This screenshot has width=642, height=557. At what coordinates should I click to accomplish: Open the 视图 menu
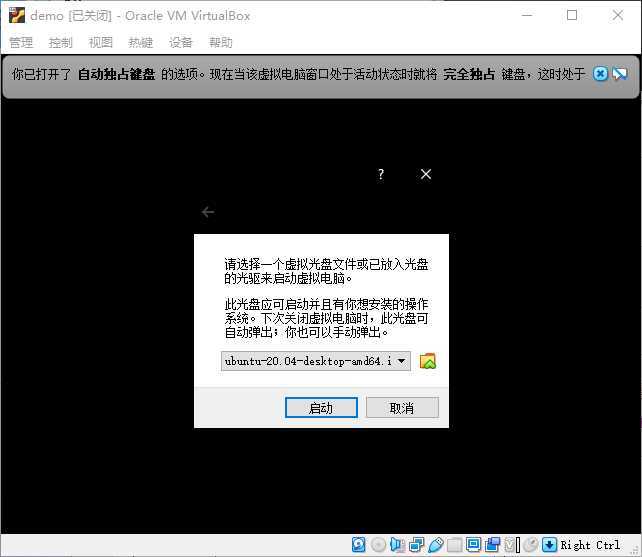point(101,42)
